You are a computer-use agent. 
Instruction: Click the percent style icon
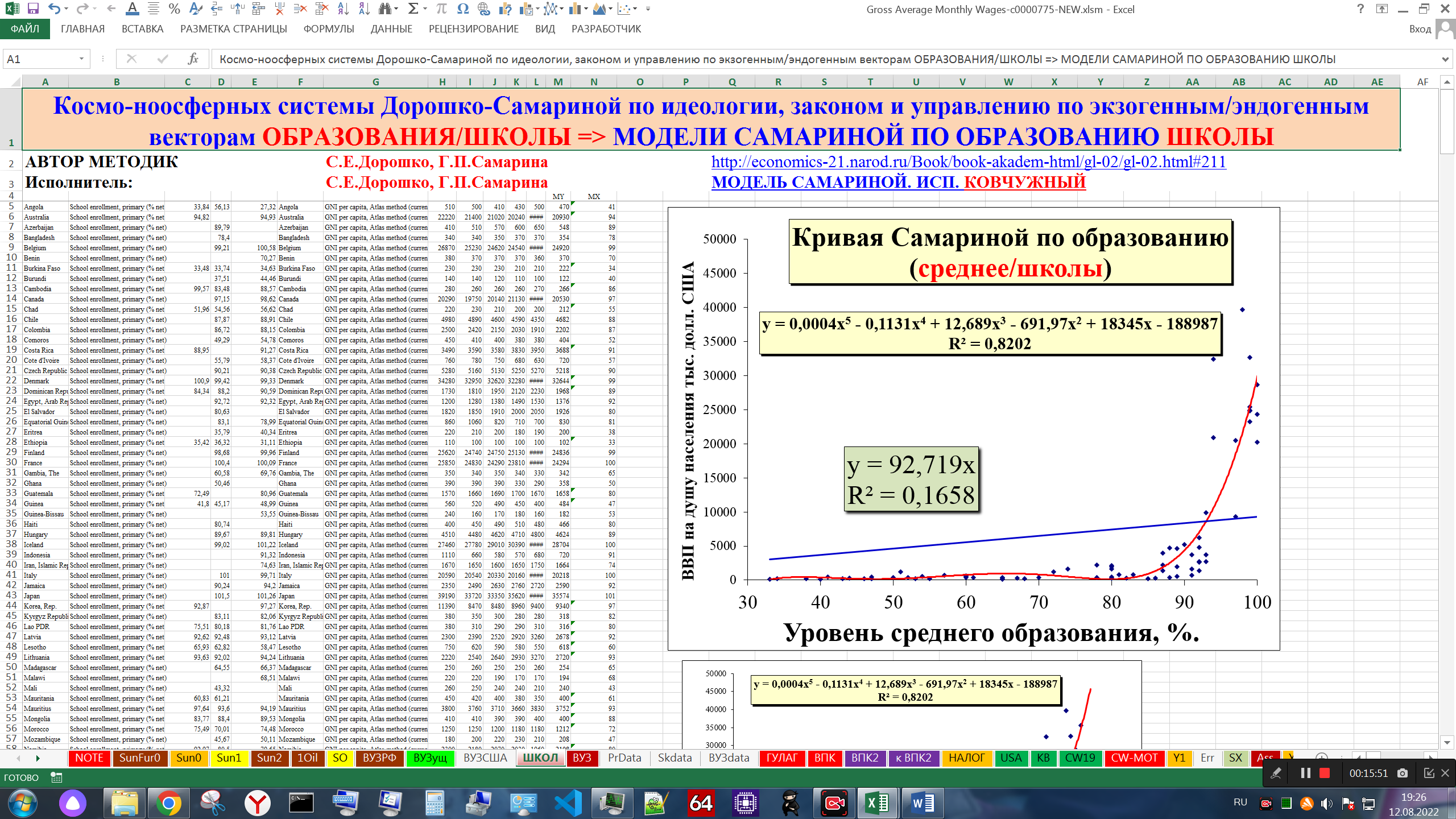coord(175,9)
